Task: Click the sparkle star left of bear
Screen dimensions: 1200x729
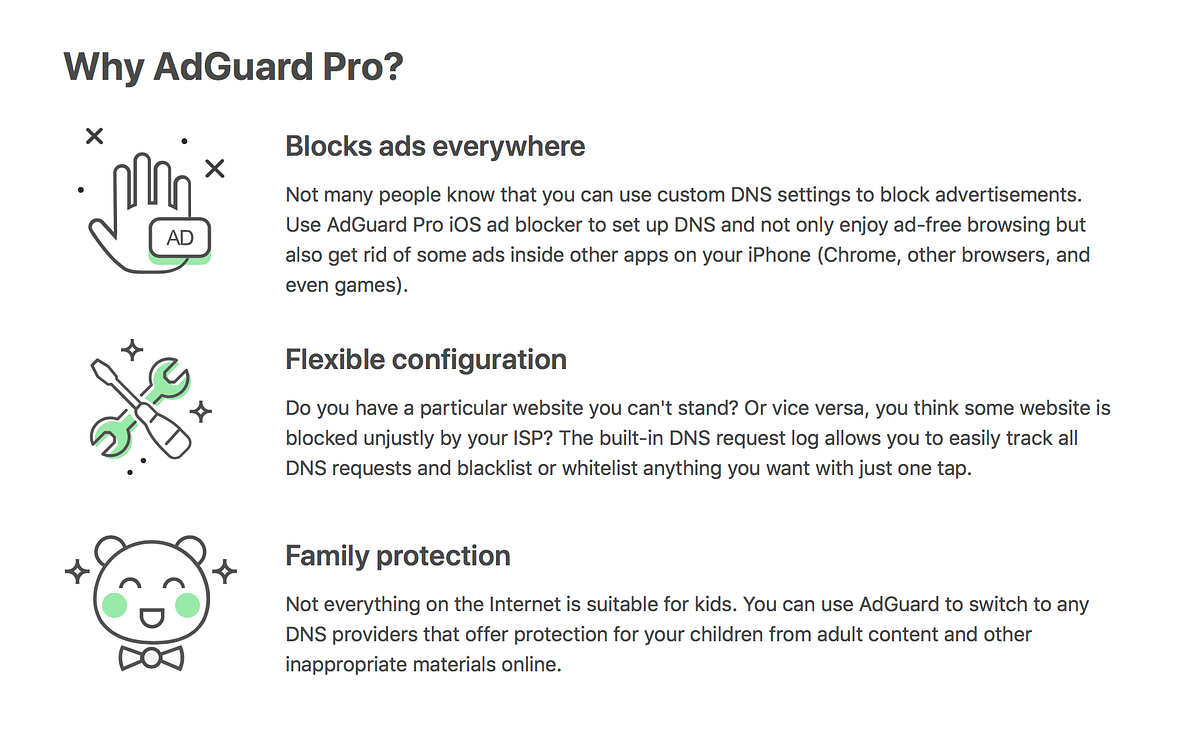Action: 77,572
